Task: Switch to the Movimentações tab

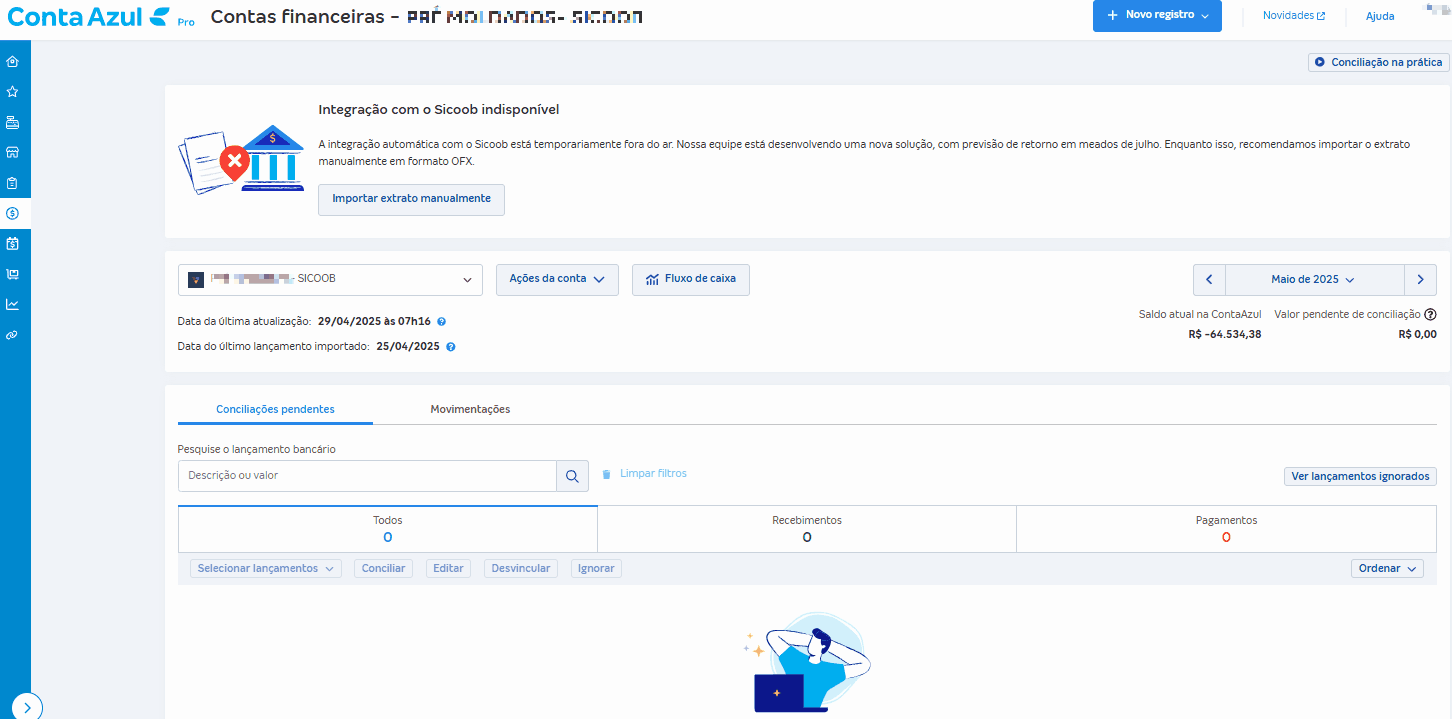Action: coord(470,409)
